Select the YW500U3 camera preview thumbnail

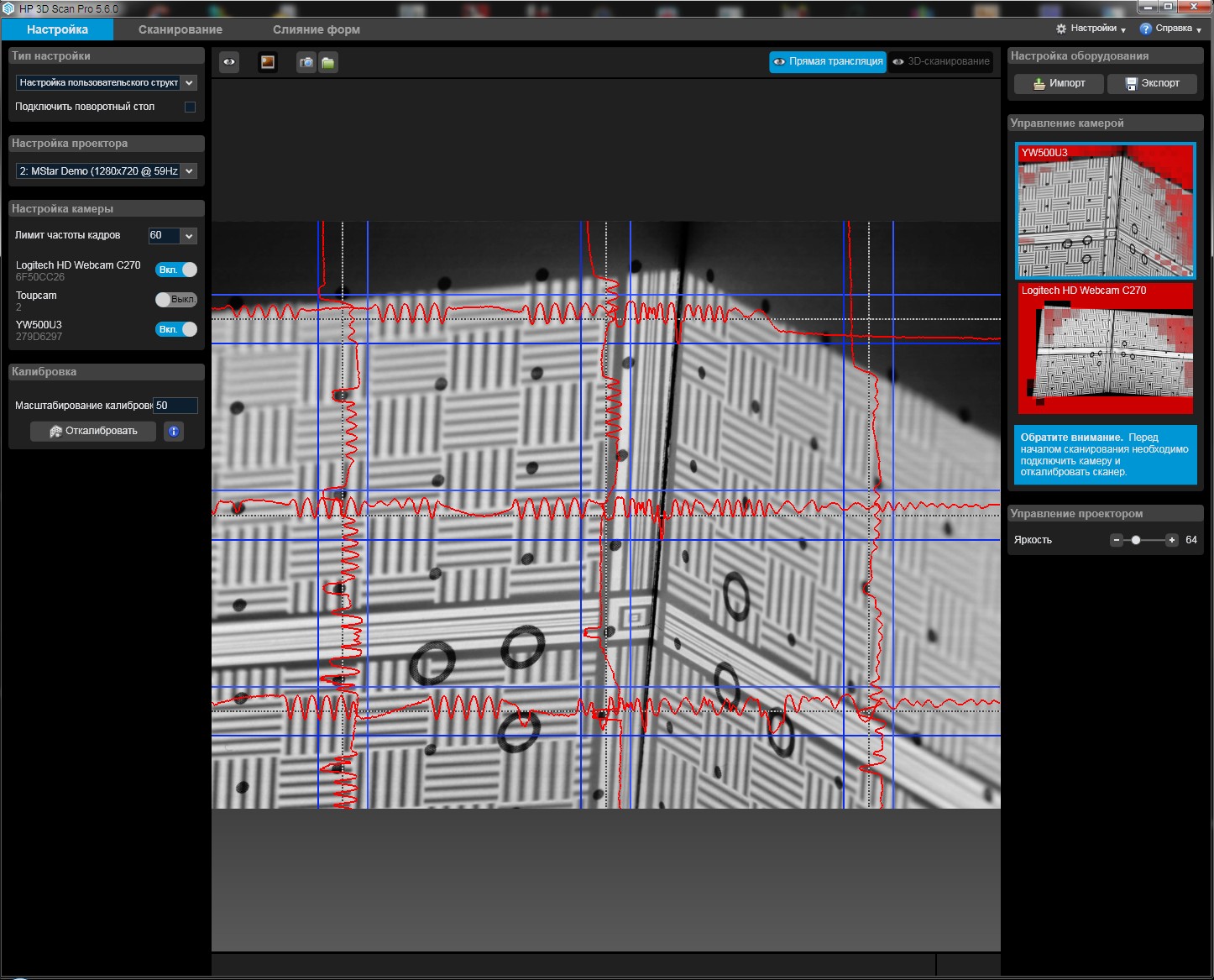tap(1105, 212)
